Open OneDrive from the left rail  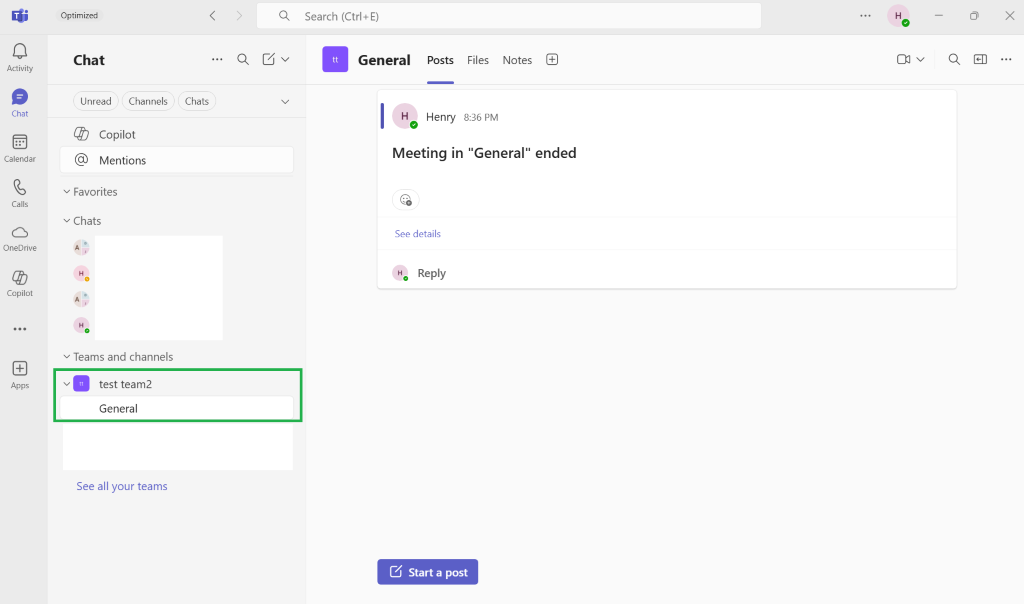point(20,238)
